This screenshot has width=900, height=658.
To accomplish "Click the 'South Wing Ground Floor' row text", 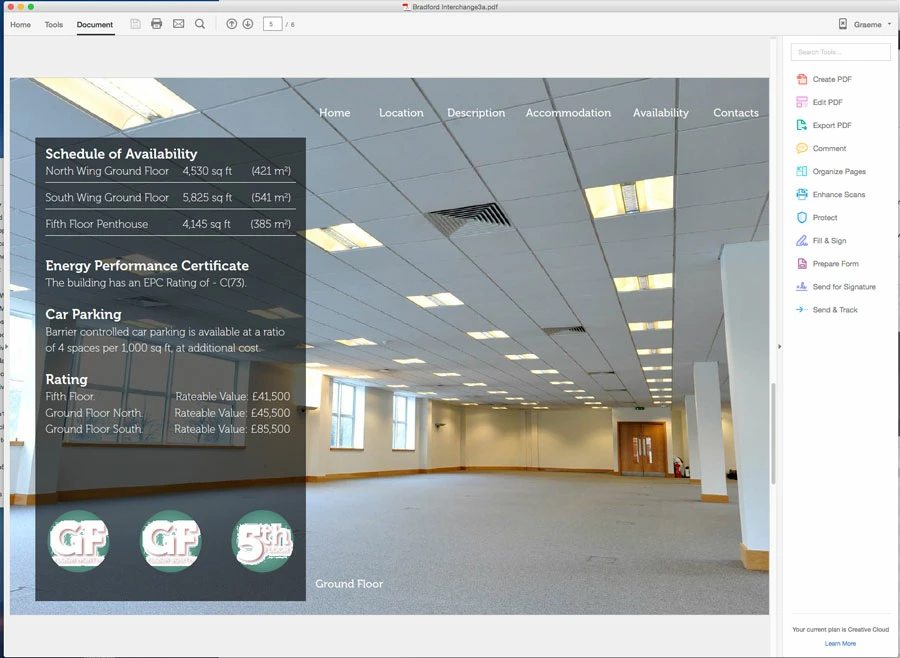I will point(107,197).
